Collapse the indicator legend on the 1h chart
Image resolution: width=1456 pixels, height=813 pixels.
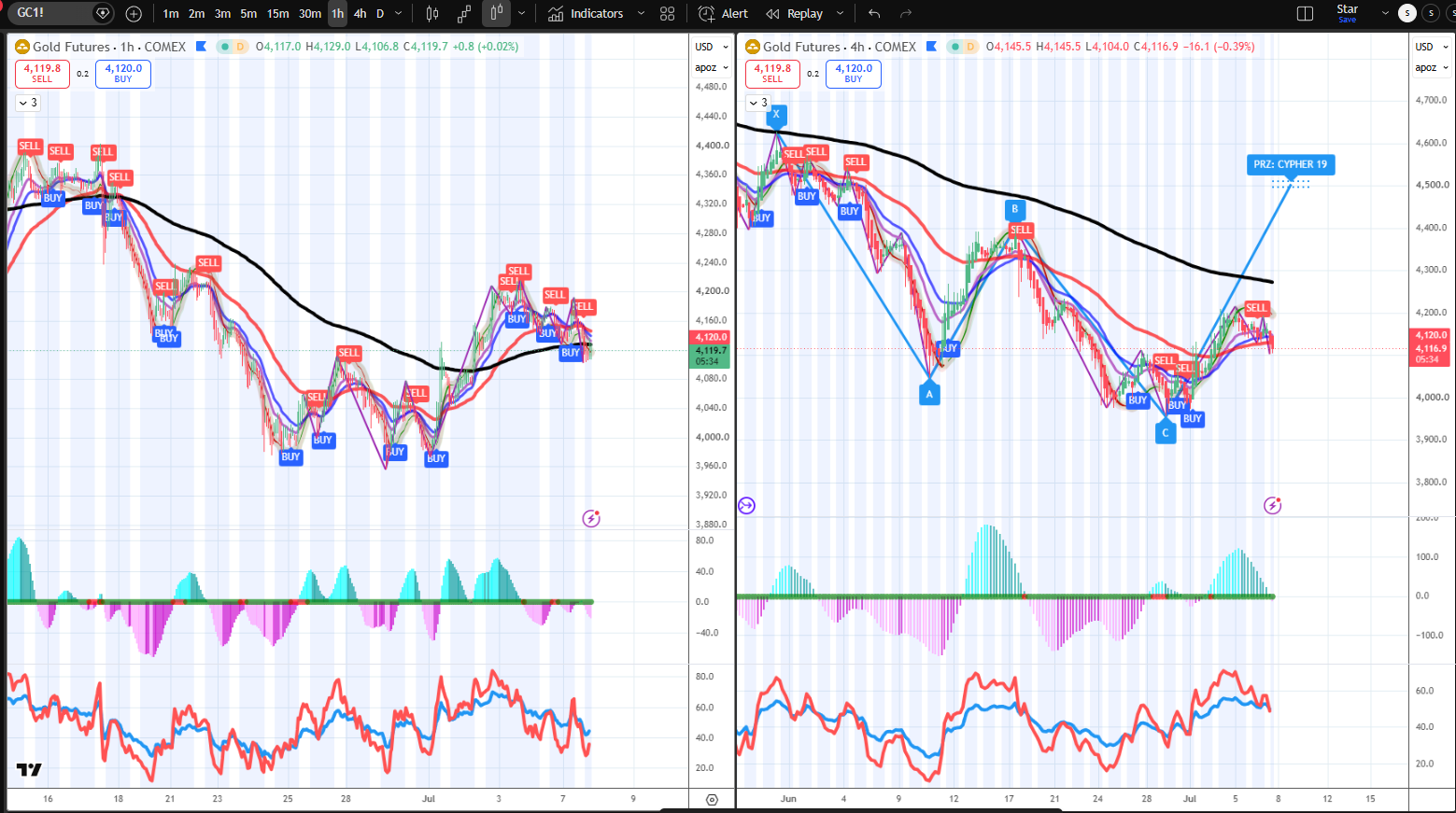pyautogui.click(x=28, y=103)
